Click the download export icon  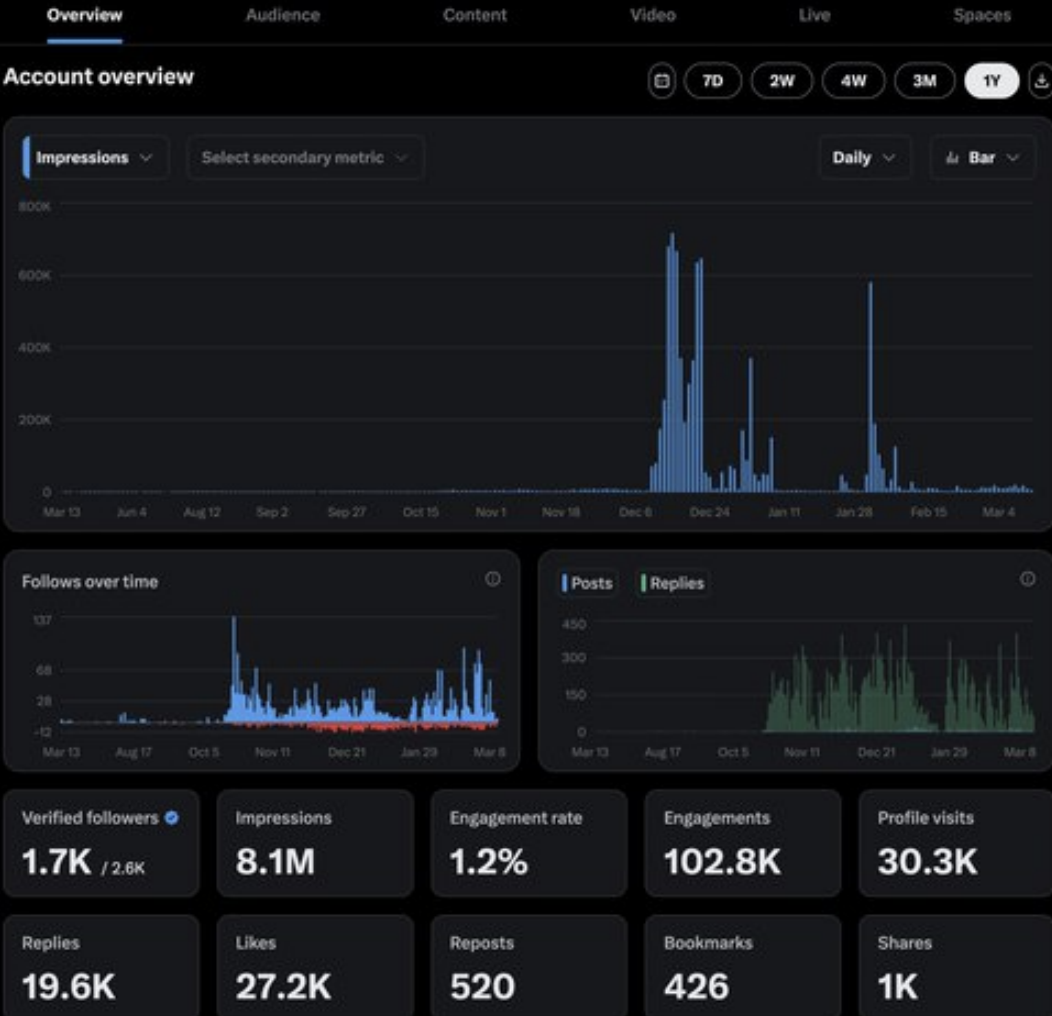1041,81
